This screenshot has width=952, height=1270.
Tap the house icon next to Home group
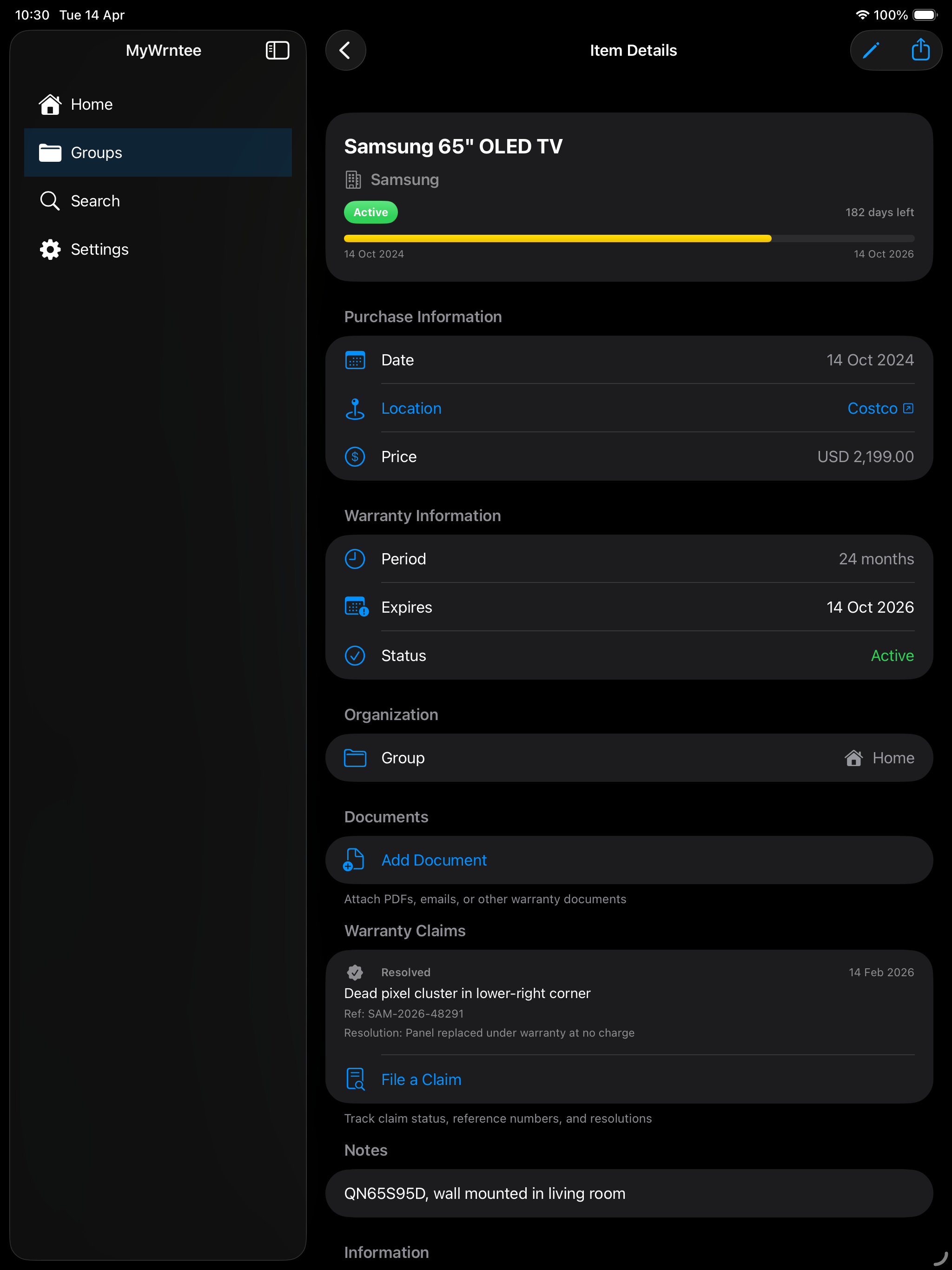tap(854, 758)
